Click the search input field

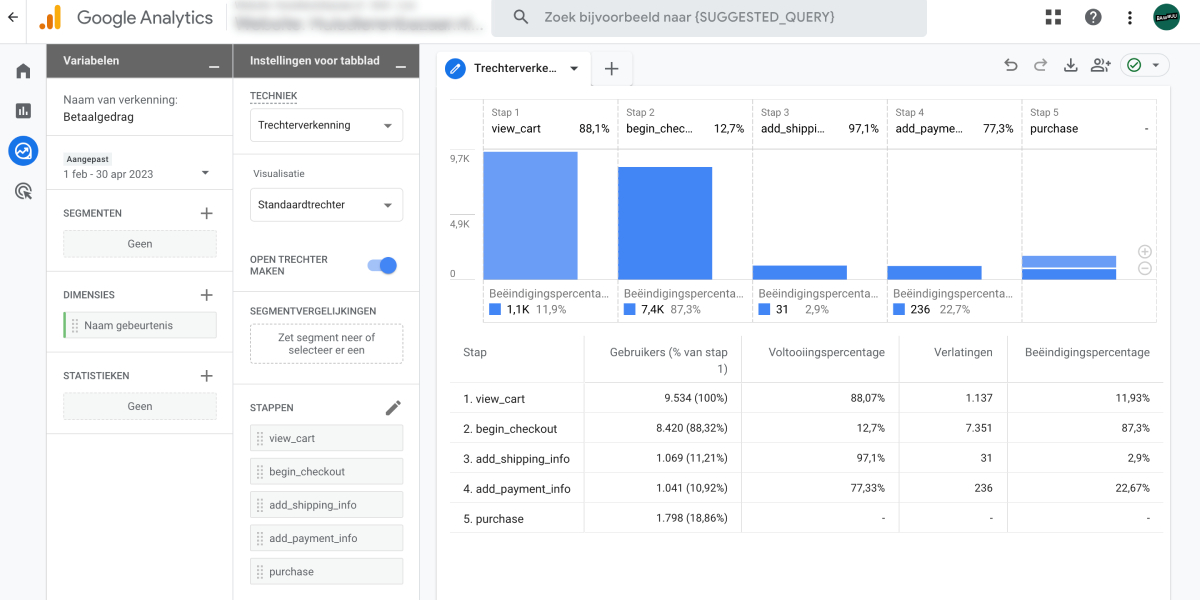[715, 17]
